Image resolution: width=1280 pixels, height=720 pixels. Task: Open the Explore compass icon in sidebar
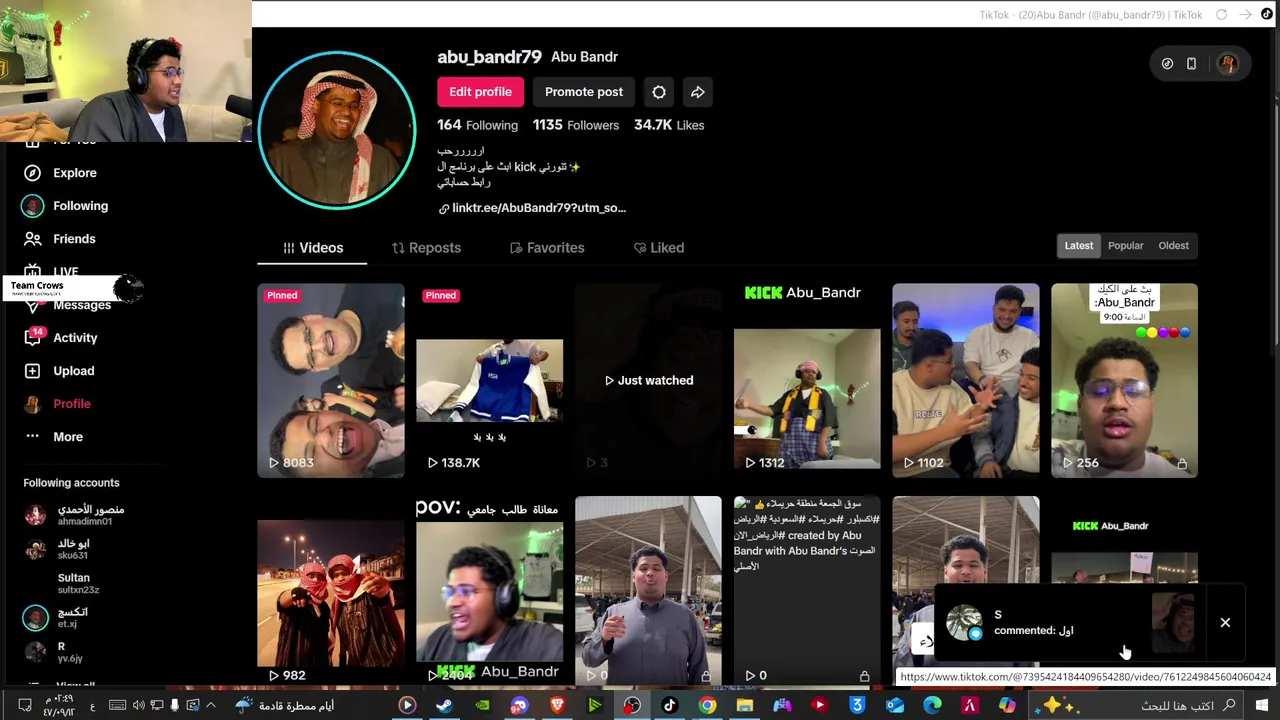[x=33, y=173]
